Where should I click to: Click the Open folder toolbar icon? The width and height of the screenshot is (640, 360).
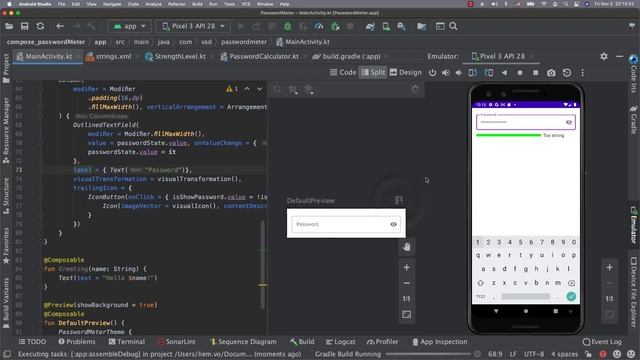pyautogui.click(x=9, y=26)
